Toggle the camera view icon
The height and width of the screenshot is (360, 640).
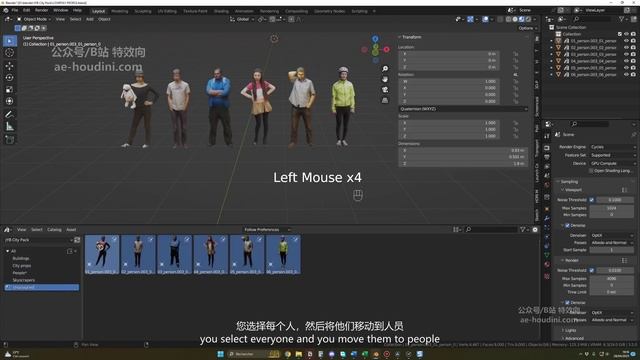385,90
